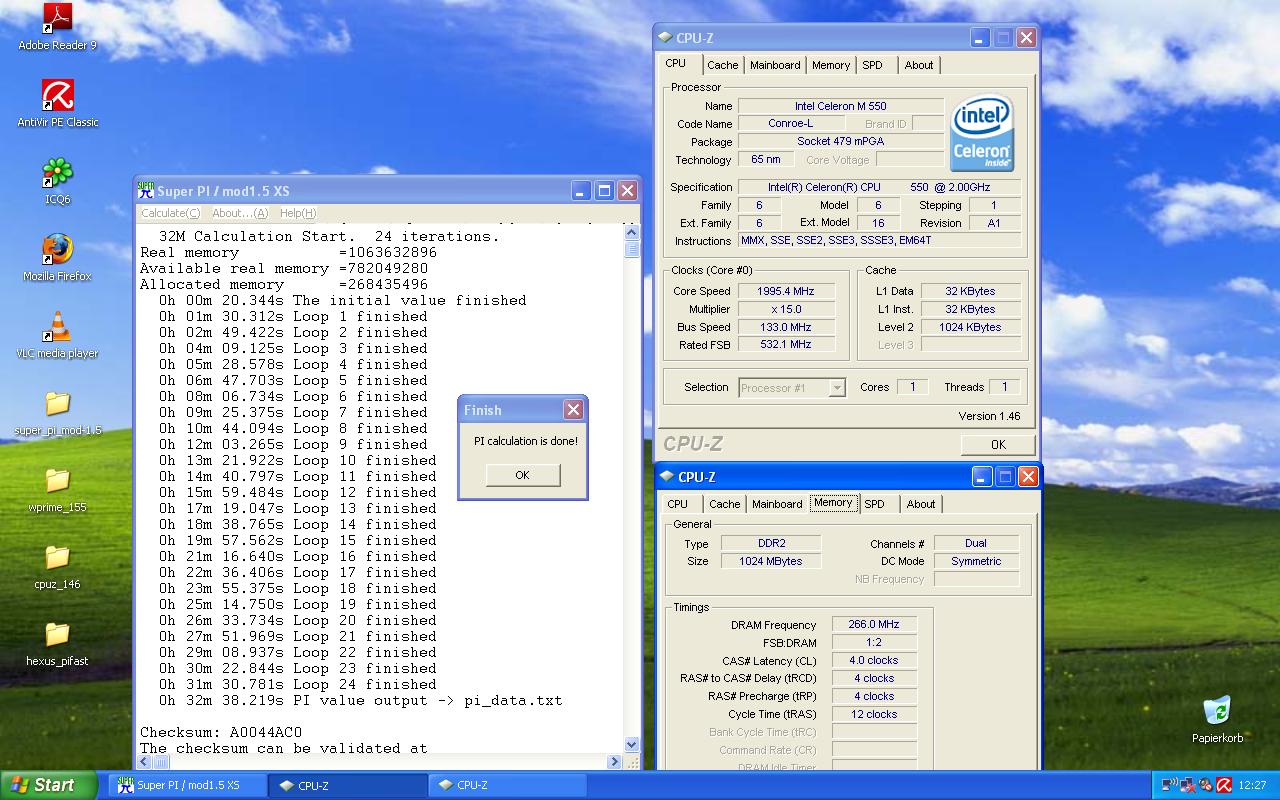This screenshot has height=800, width=1280.
Task: Open the Windows Start menu
Action: [x=49, y=785]
